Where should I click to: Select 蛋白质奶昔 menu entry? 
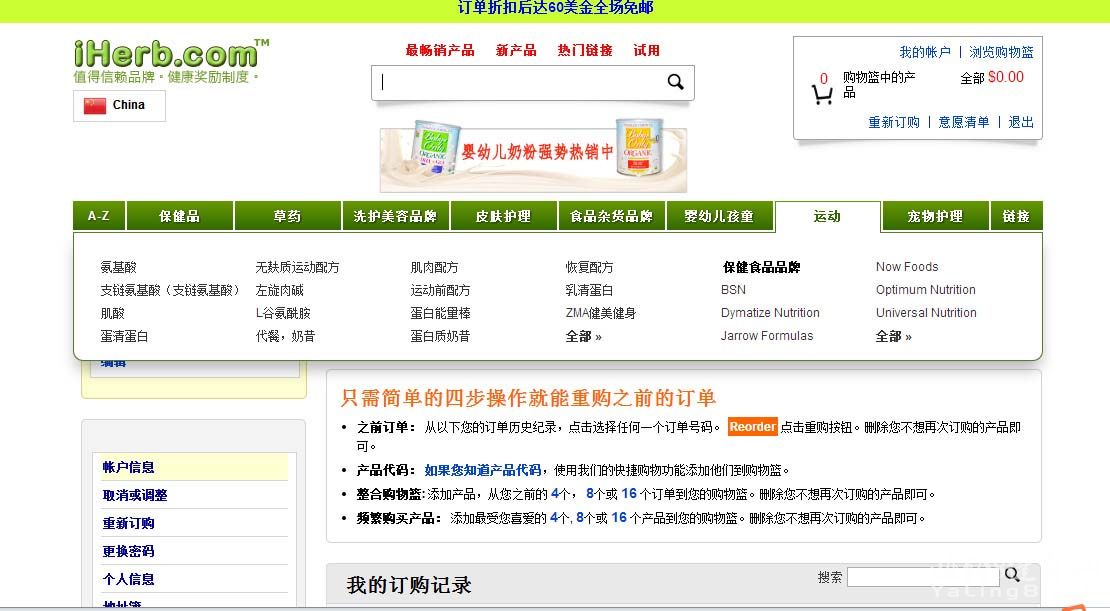440,336
